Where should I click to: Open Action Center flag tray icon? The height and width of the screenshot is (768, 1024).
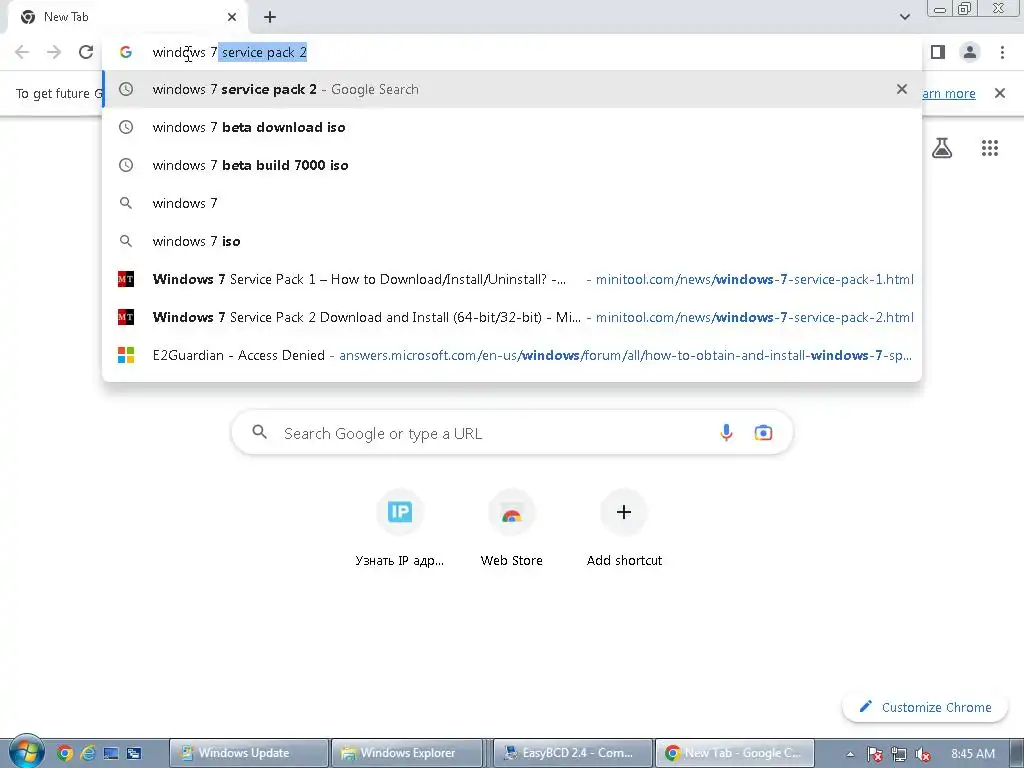[x=874, y=754]
